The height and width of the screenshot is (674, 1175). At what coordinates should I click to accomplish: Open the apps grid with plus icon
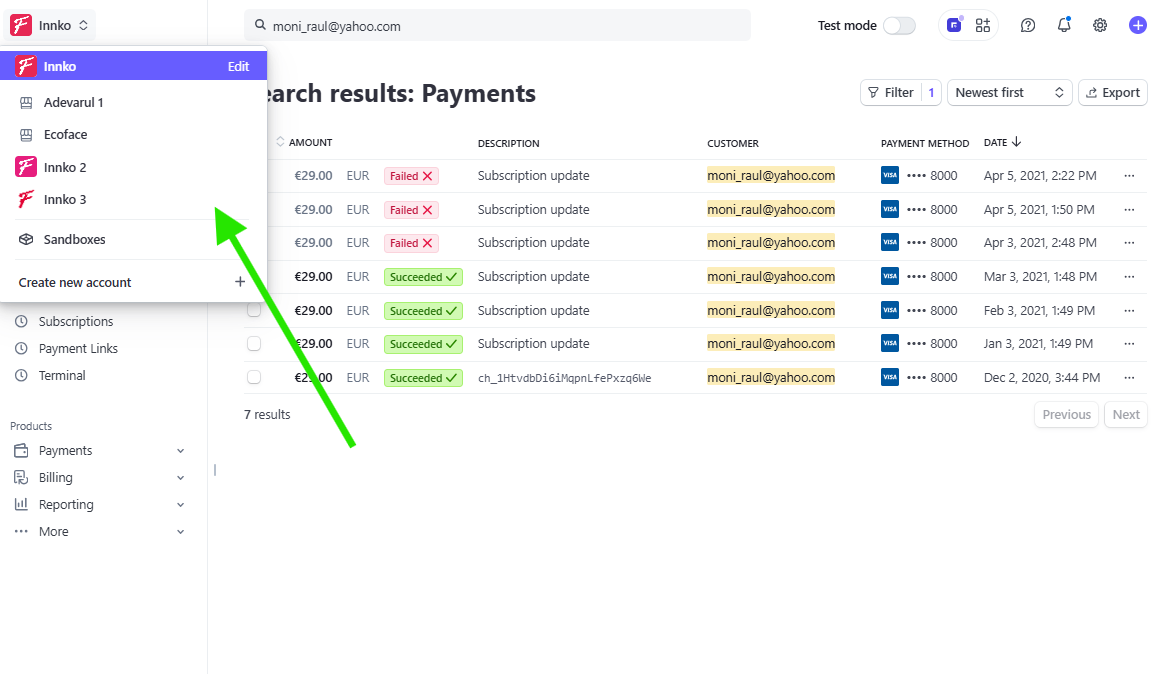tap(982, 25)
